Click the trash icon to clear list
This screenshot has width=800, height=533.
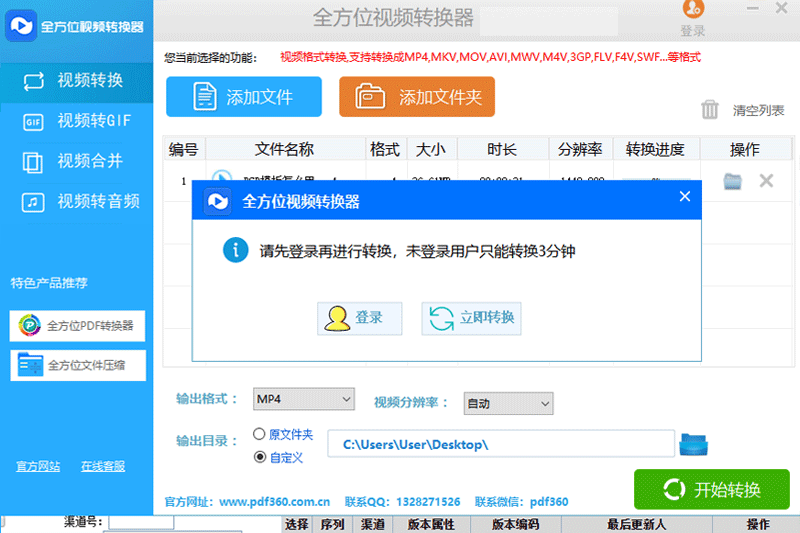click(x=710, y=110)
